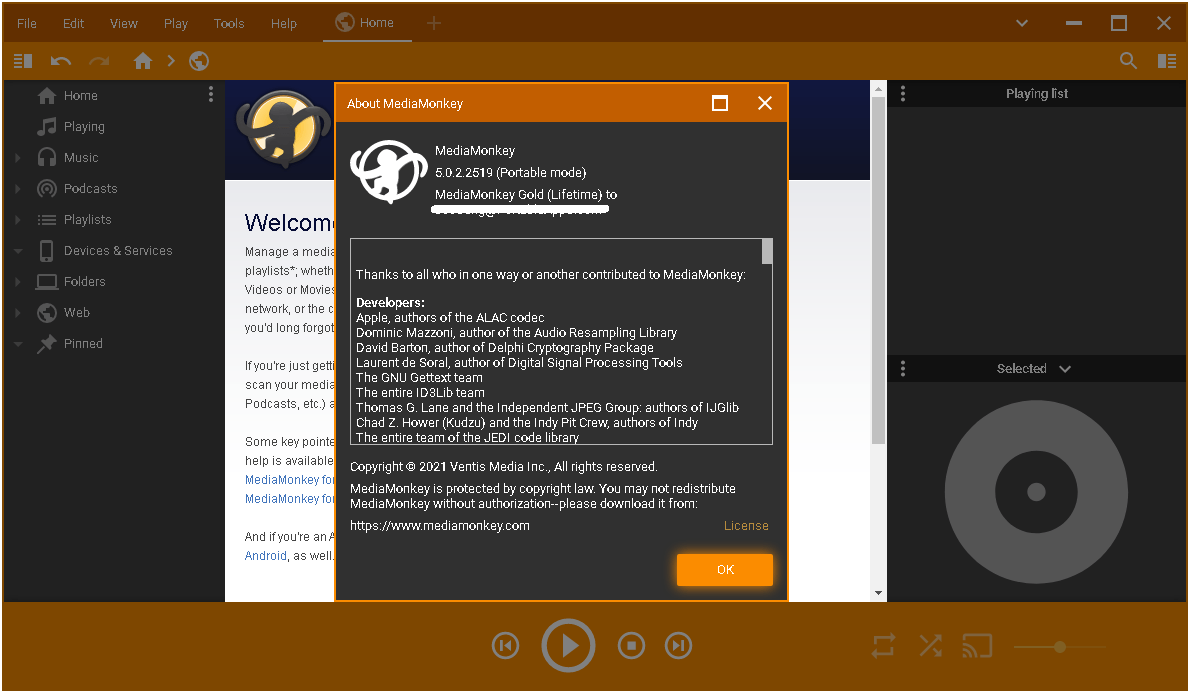This screenshot has width=1190, height=692.
Task: Open the Selected panel options dots
Action: click(902, 369)
